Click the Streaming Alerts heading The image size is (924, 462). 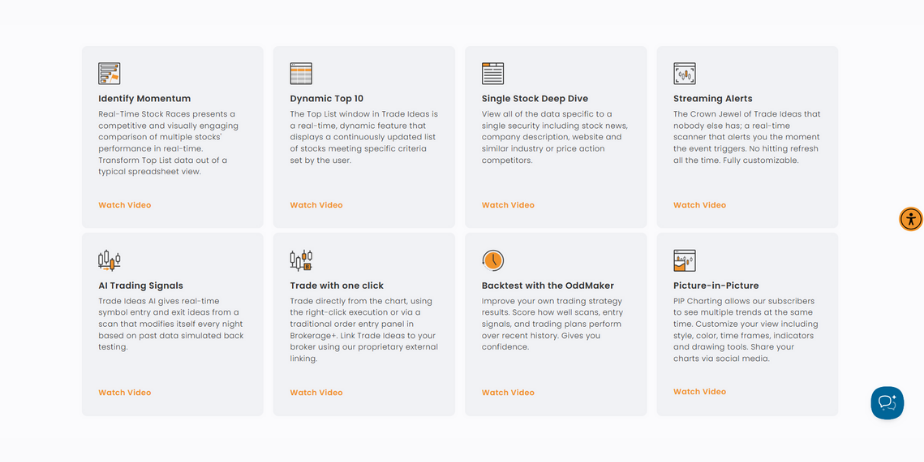(712, 98)
